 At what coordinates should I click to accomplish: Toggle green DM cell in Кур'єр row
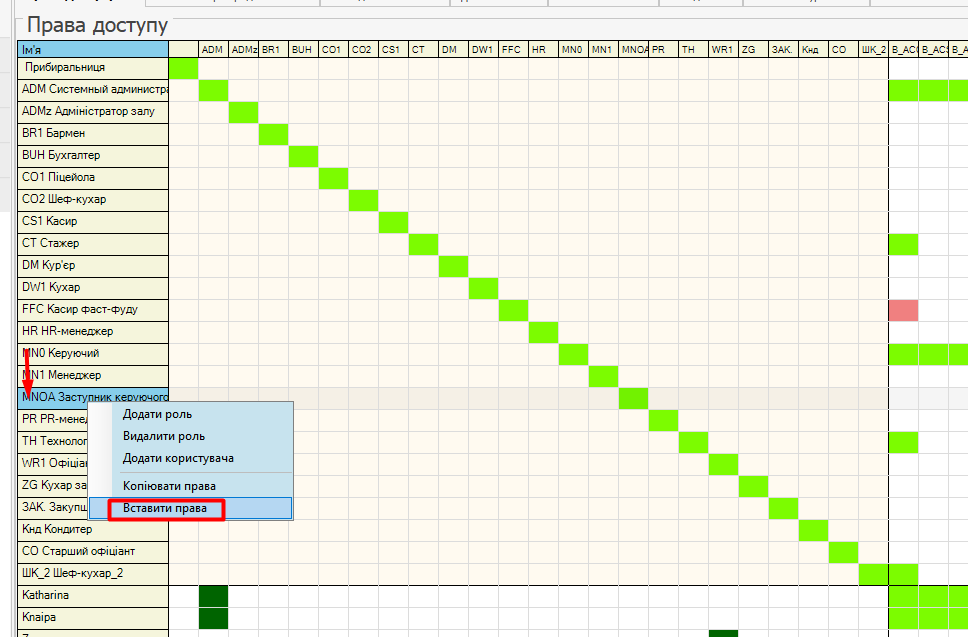point(453,266)
